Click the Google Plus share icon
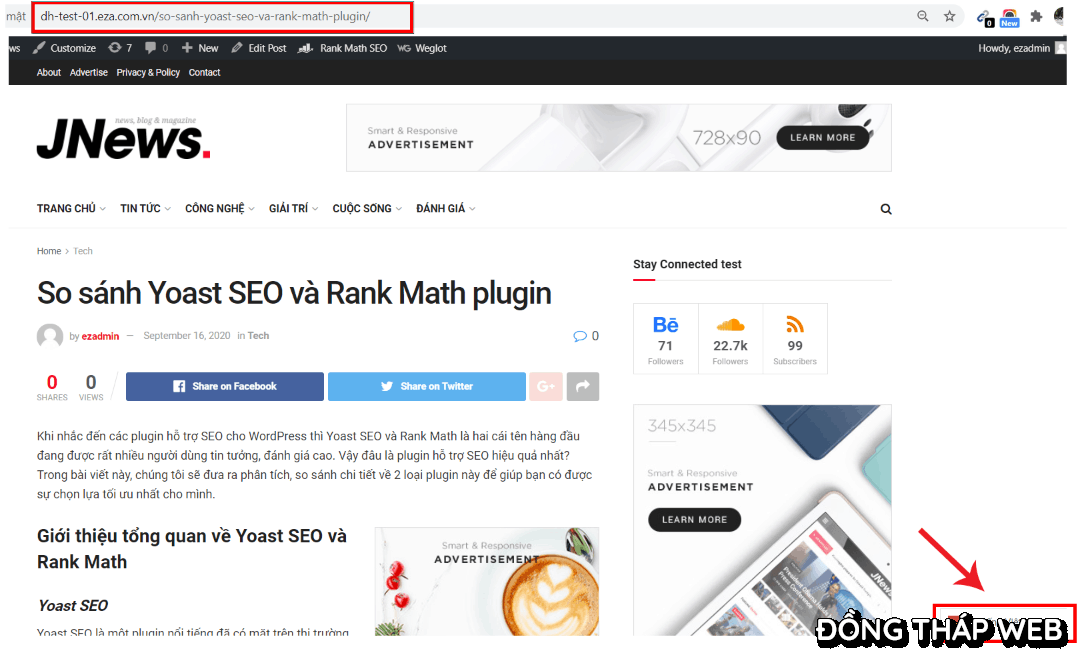The image size is (1081, 661). (x=545, y=387)
